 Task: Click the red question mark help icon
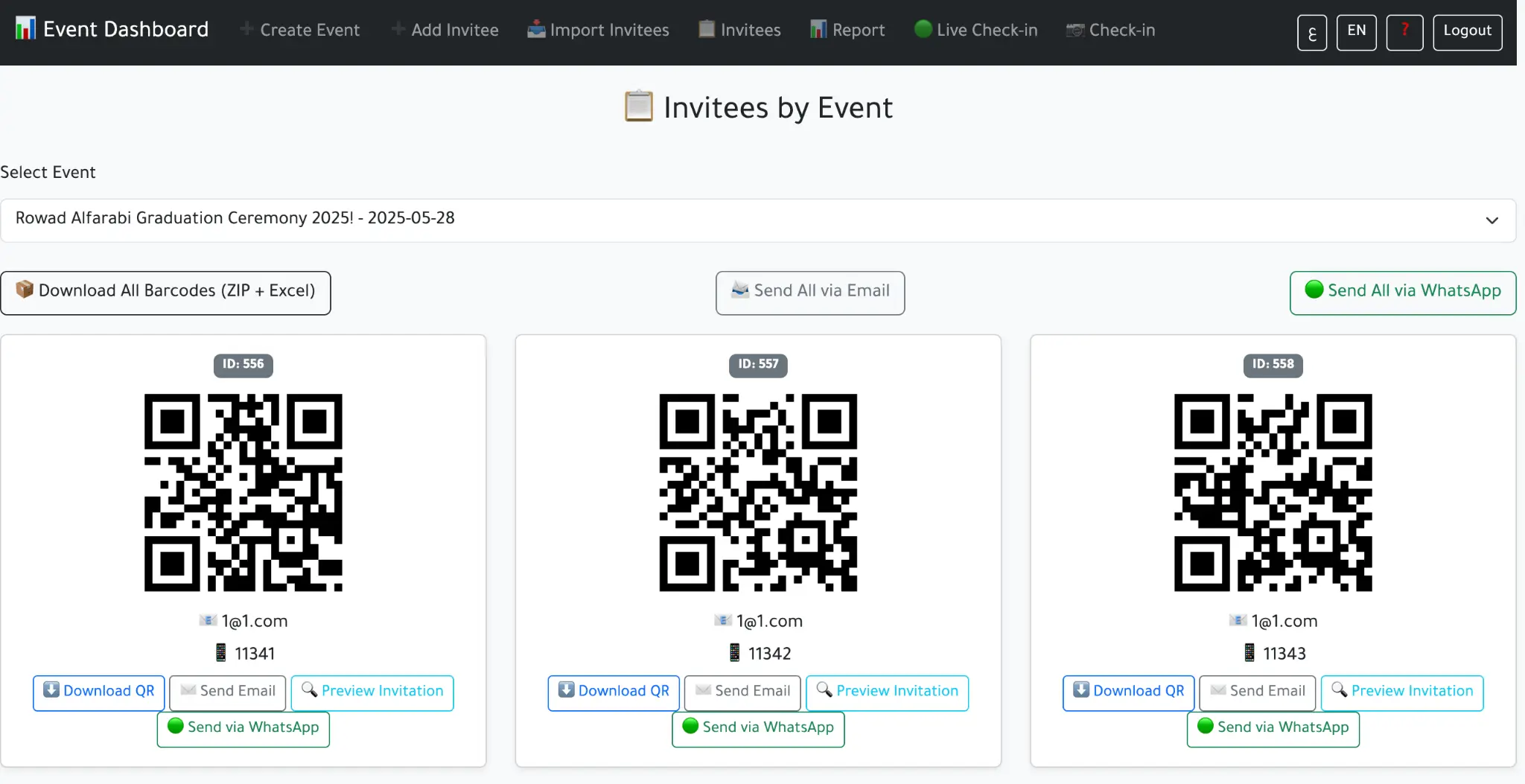click(1404, 32)
